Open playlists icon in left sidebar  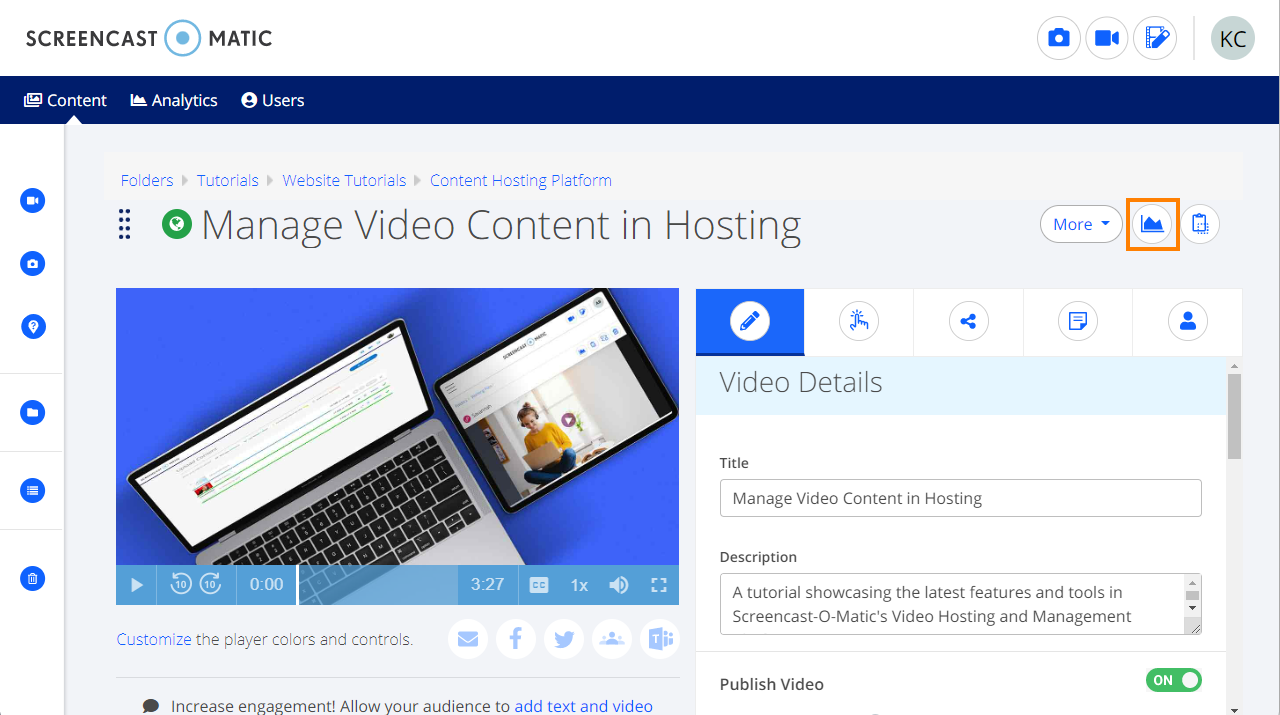coord(33,491)
